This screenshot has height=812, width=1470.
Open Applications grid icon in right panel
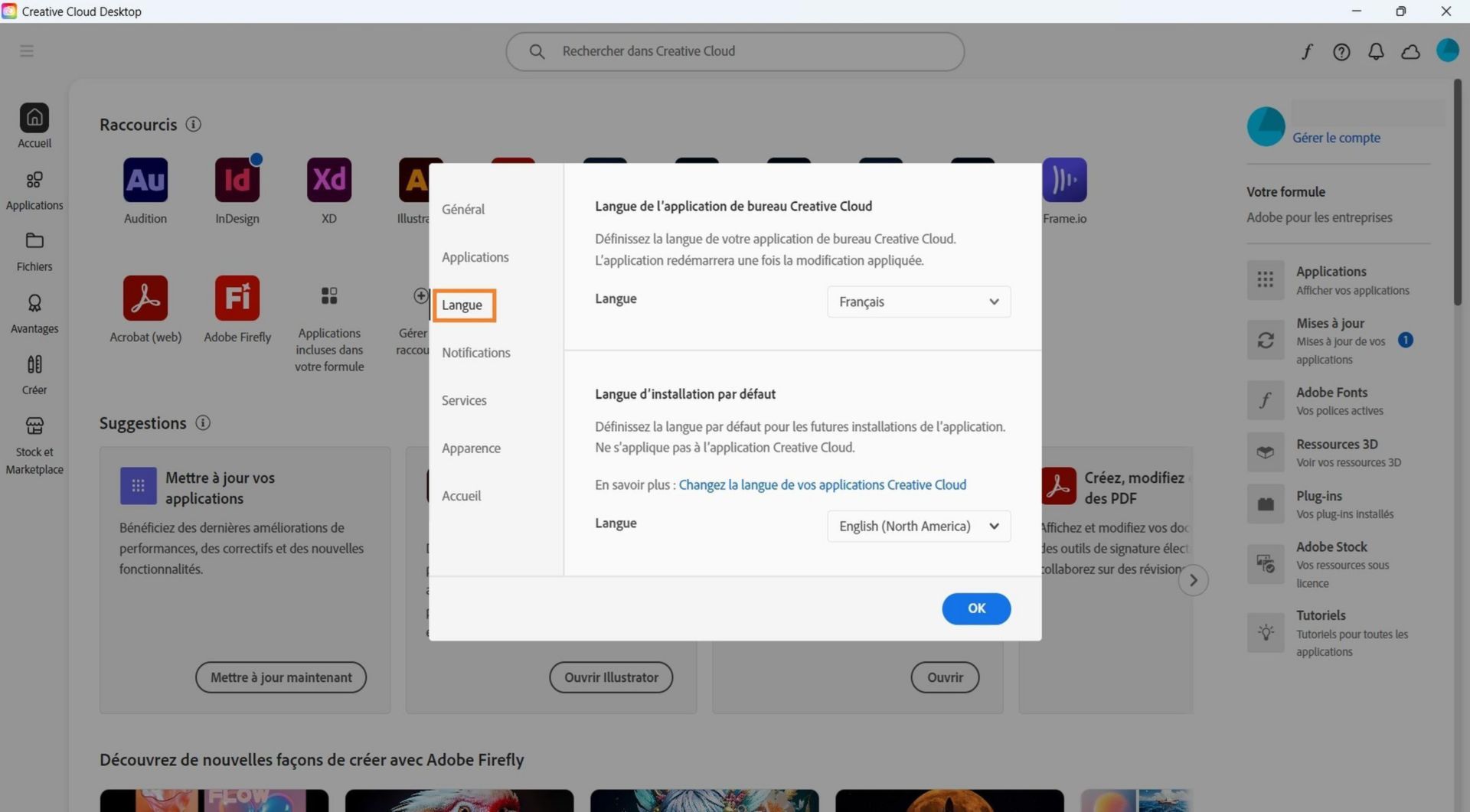point(1266,280)
